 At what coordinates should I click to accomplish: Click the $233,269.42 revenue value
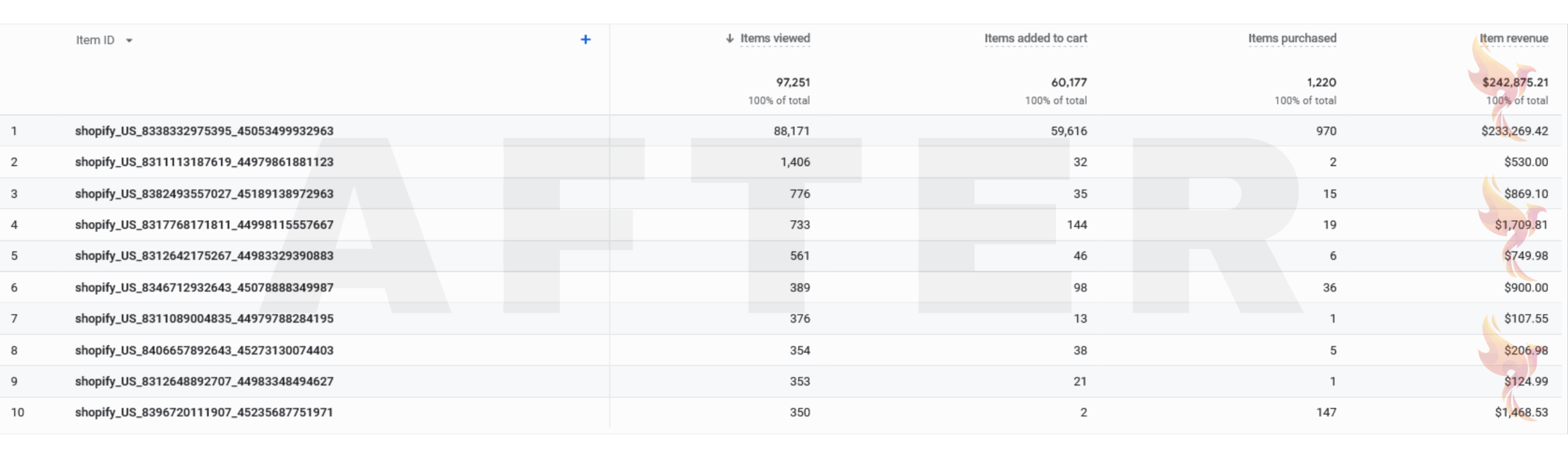pyautogui.click(x=1514, y=131)
